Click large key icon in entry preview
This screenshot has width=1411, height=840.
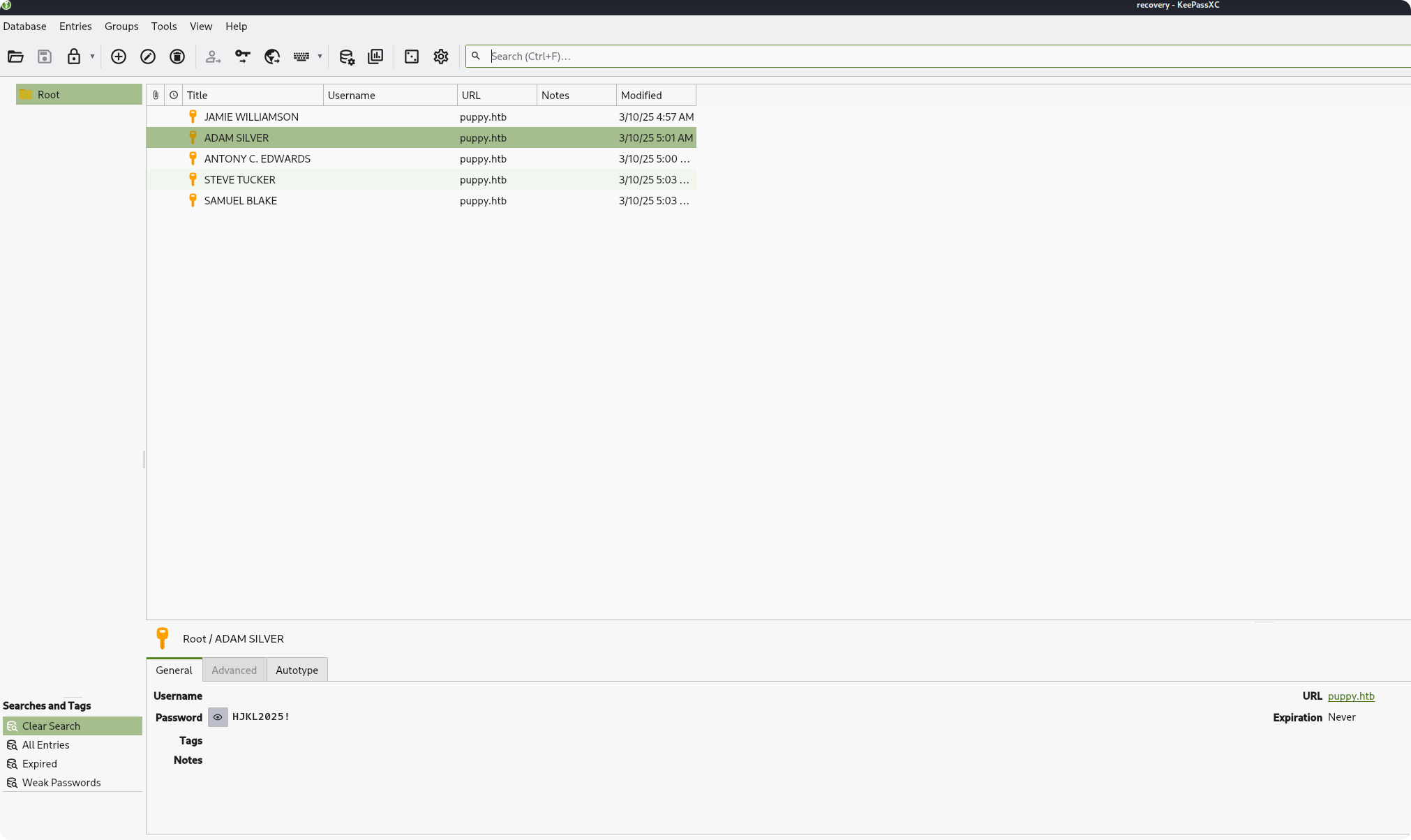[163, 638]
